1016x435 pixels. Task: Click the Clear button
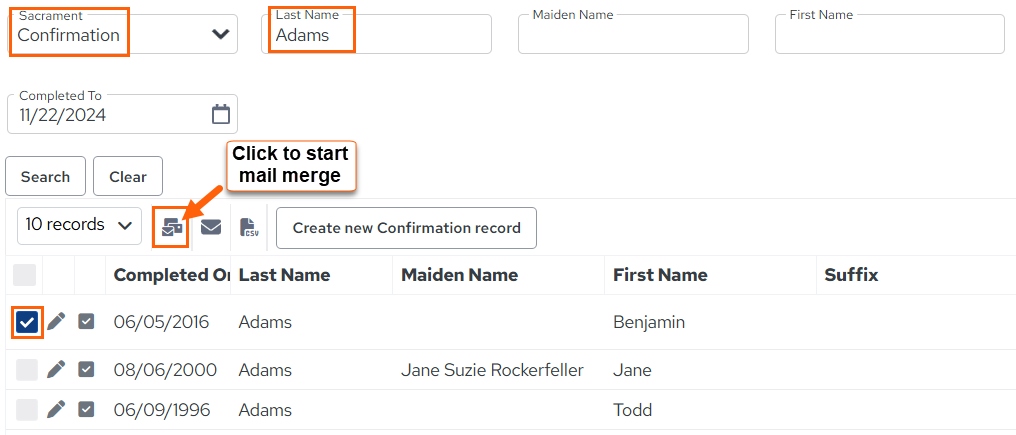coord(128,176)
